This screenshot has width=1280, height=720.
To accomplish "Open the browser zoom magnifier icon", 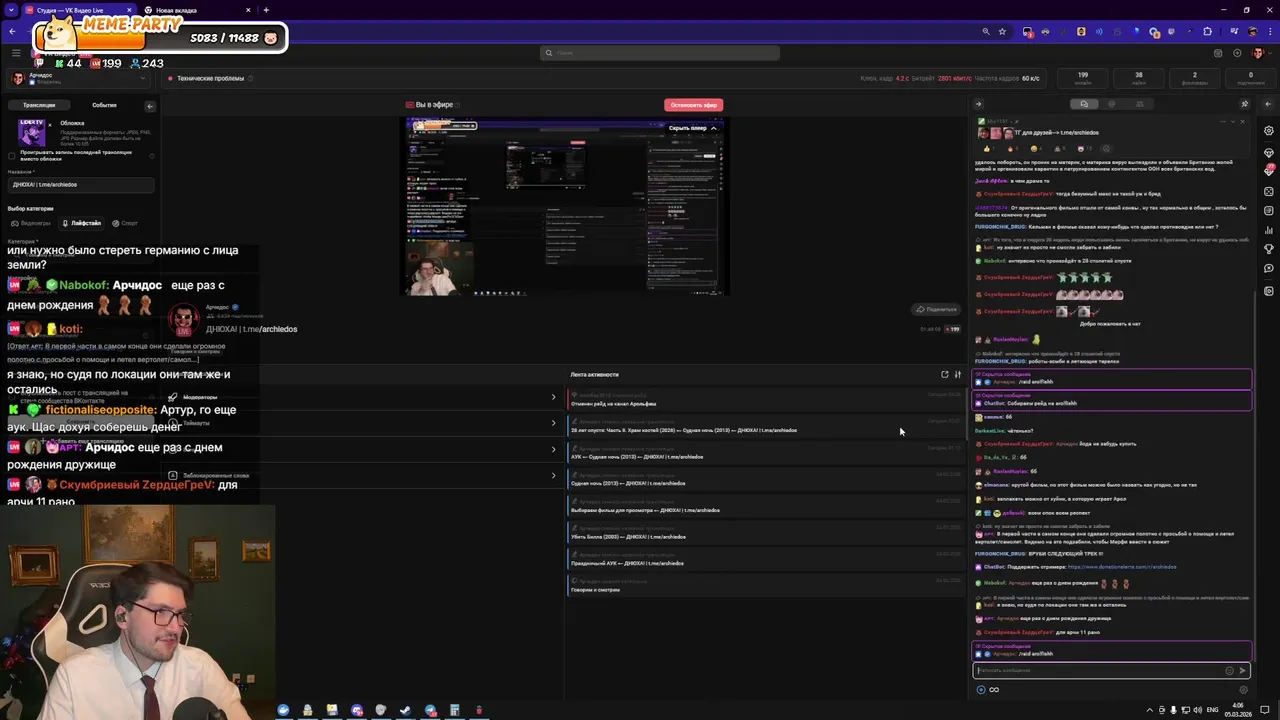I will 986,32.
